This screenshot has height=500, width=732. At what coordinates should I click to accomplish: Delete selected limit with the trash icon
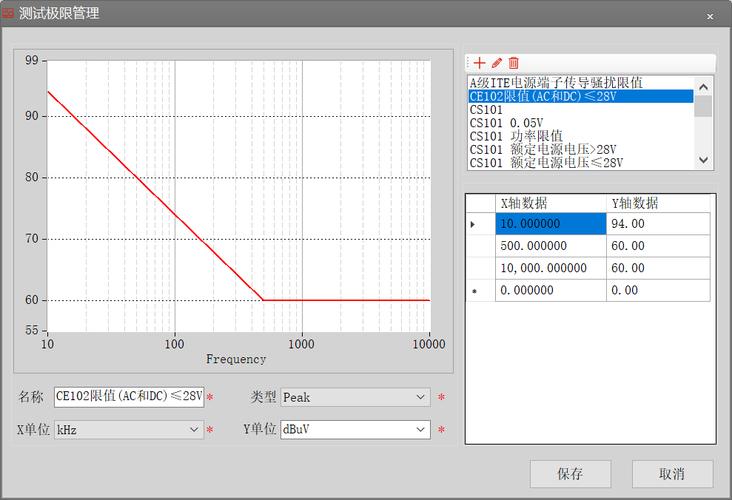[514, 63]
